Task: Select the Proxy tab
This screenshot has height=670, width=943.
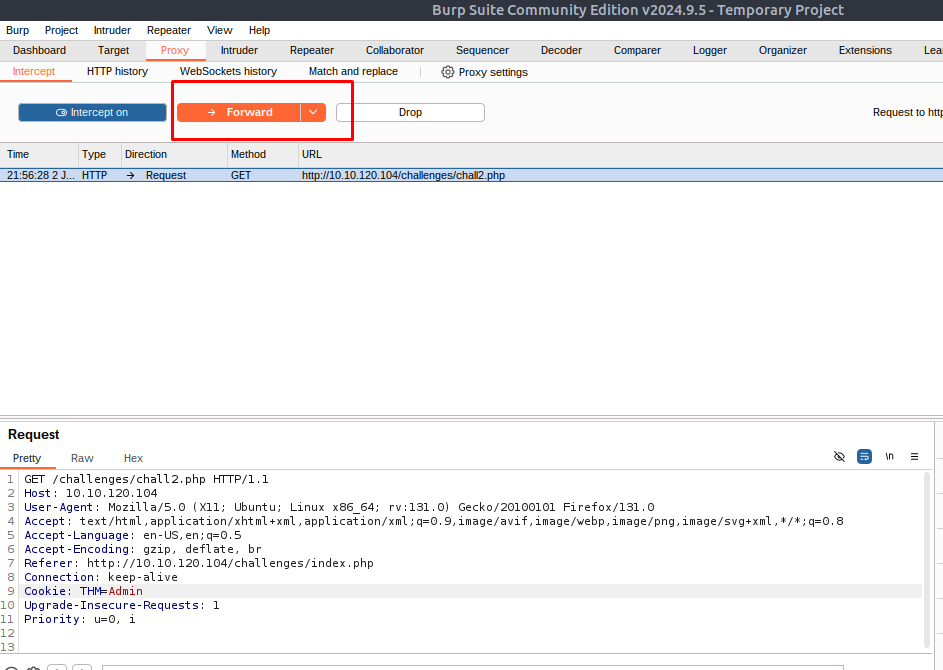Action: [x=174, y=51]
